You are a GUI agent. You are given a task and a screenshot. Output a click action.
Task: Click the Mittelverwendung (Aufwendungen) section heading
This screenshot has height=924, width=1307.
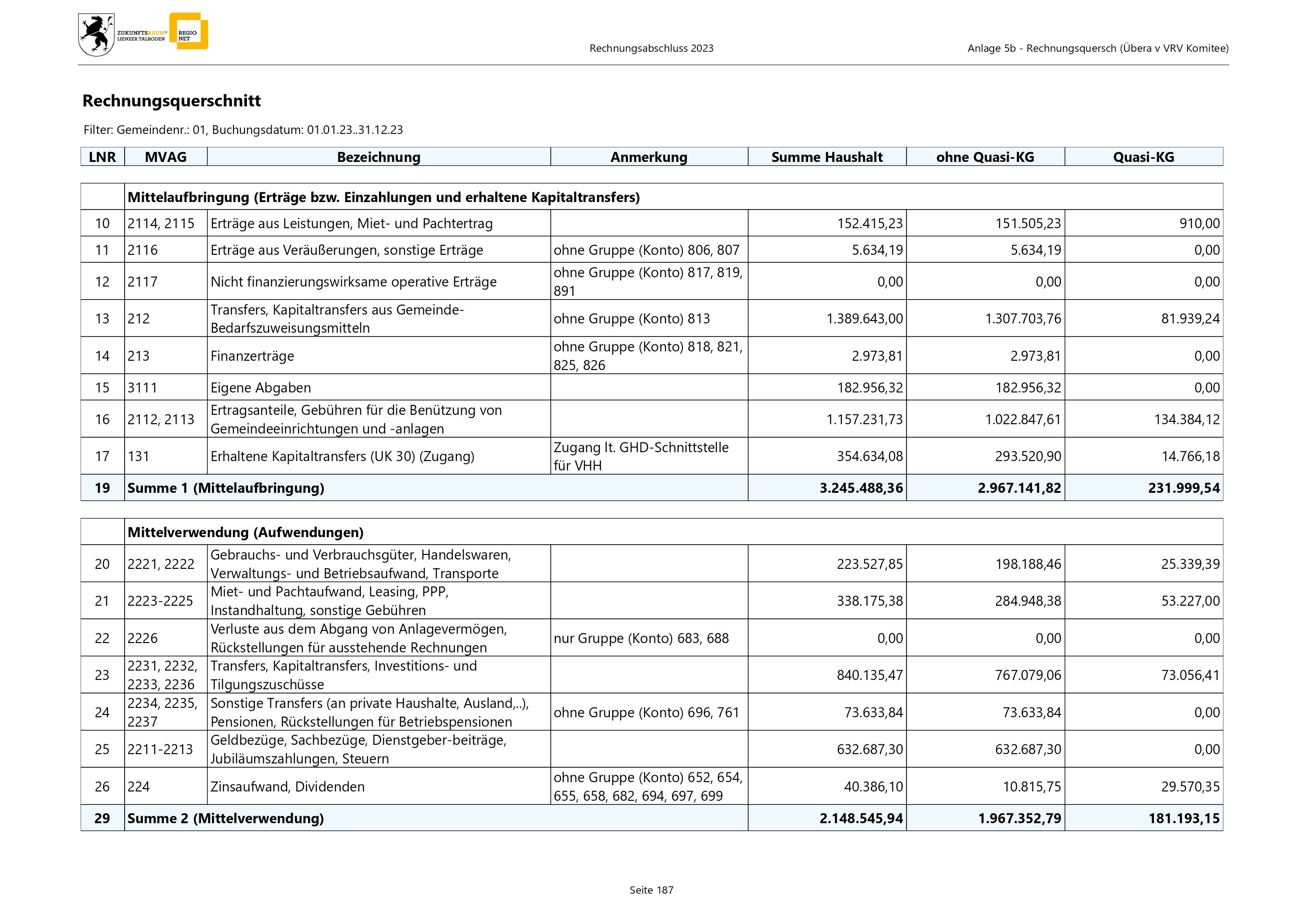point(246,532)
